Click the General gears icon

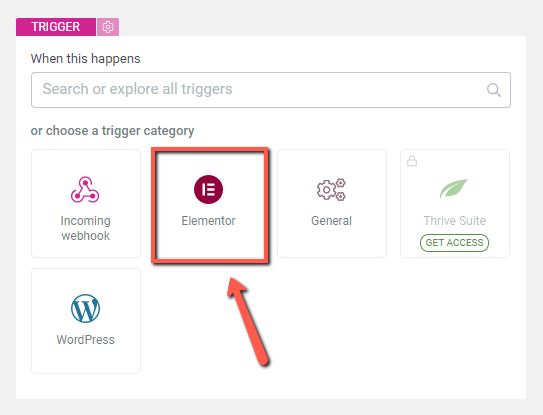click(x=331, y=189)
